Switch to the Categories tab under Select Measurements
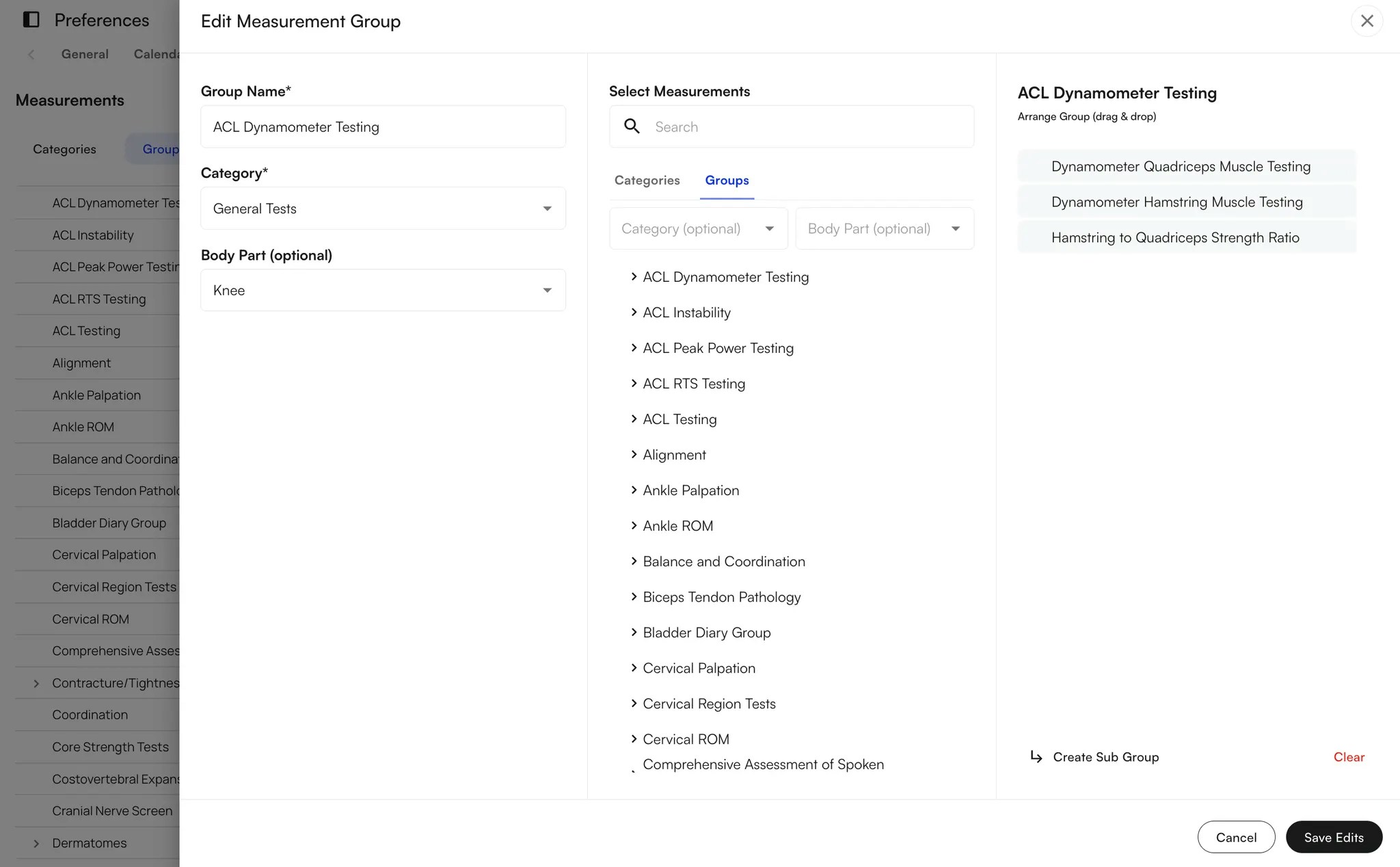This screenshot has width=1400, height=867. pyautogui.click(x=647, y=180)
